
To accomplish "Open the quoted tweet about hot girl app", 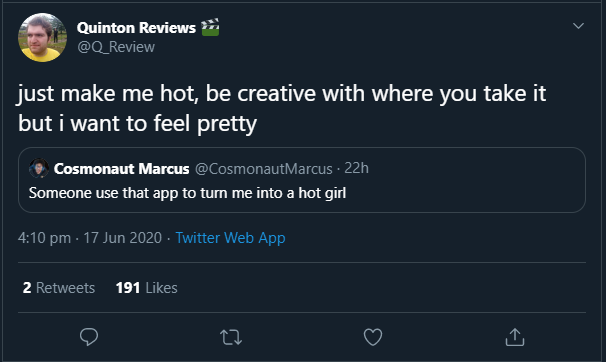I will [302, 180].
